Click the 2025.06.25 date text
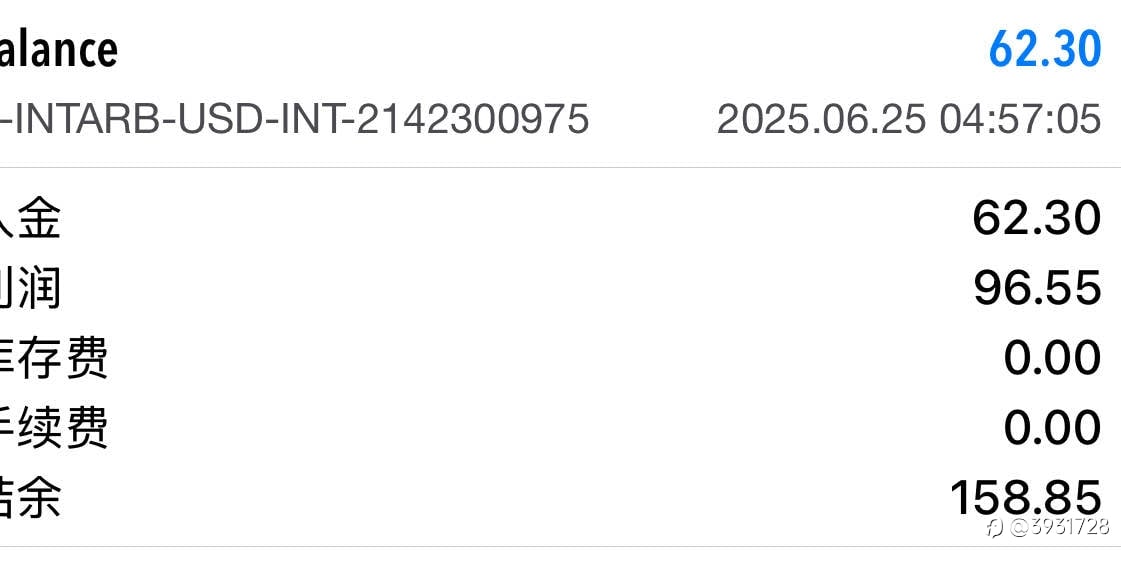 click(x=821, y=119)
